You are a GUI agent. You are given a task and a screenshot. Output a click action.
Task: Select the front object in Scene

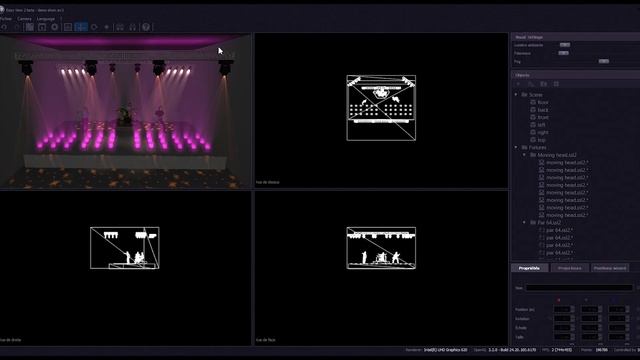pos(543,118)
